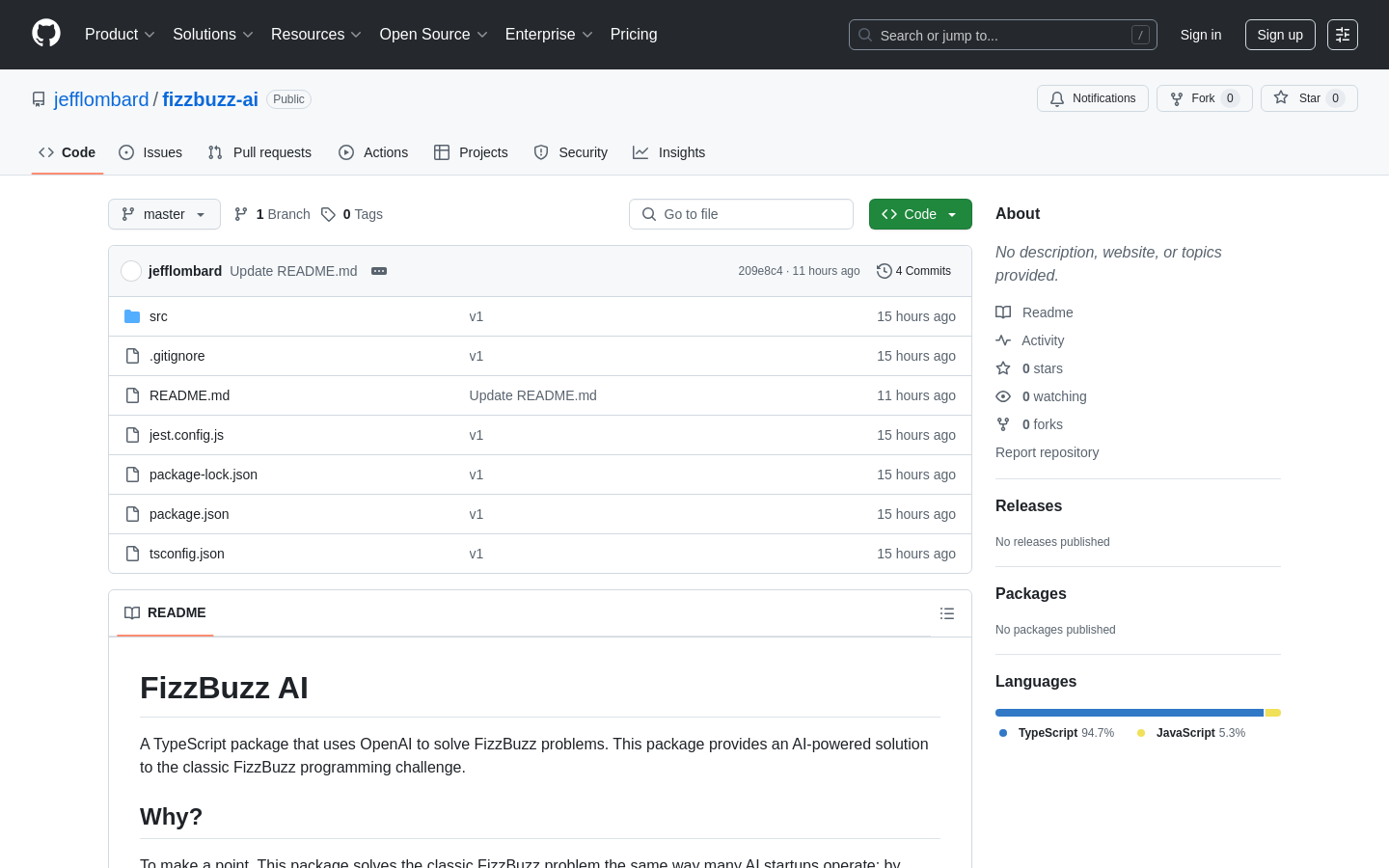The height and width of the screenshot is (868, 1389).
Task: Click the Report repository link
Action: [1047, 452]
